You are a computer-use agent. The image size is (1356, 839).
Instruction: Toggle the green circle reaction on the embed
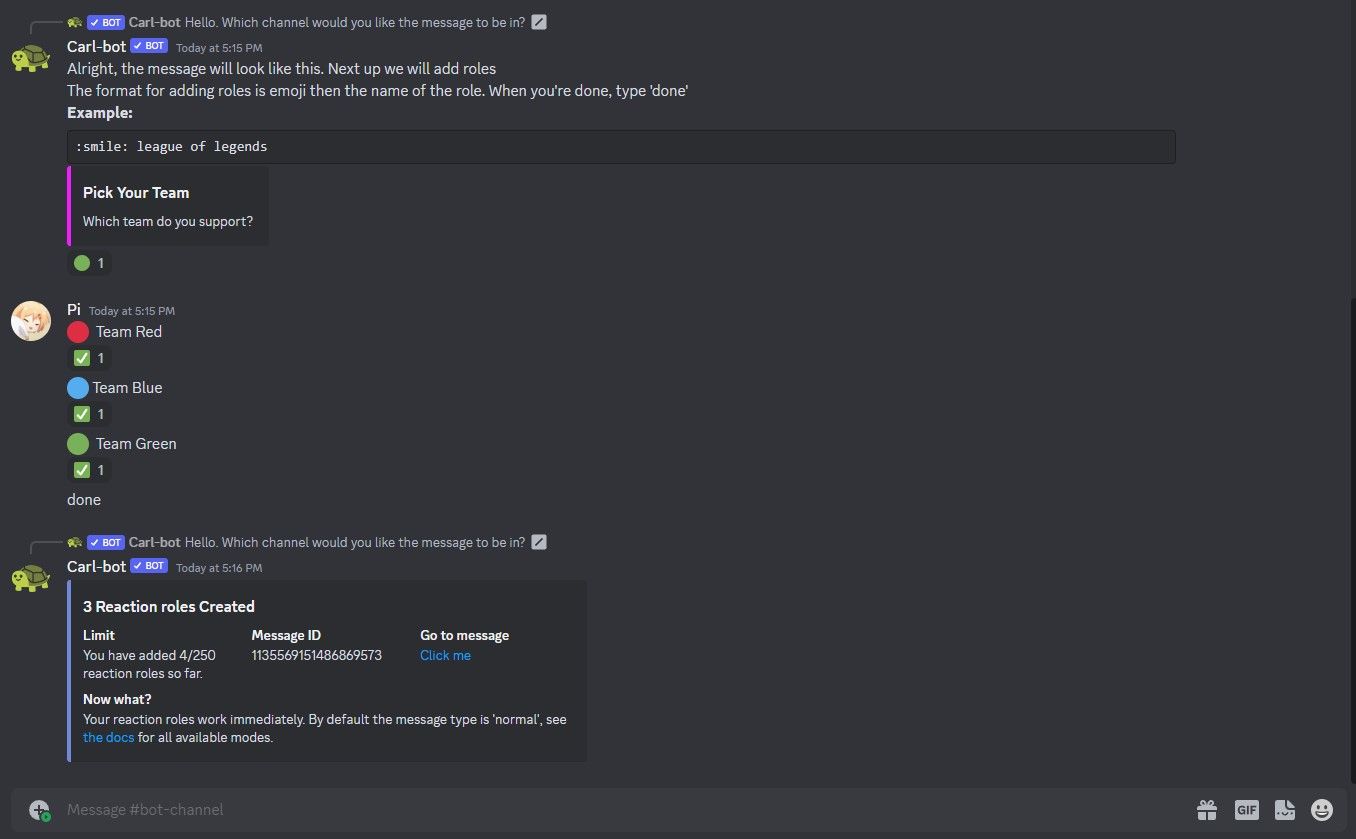(88, 262)
